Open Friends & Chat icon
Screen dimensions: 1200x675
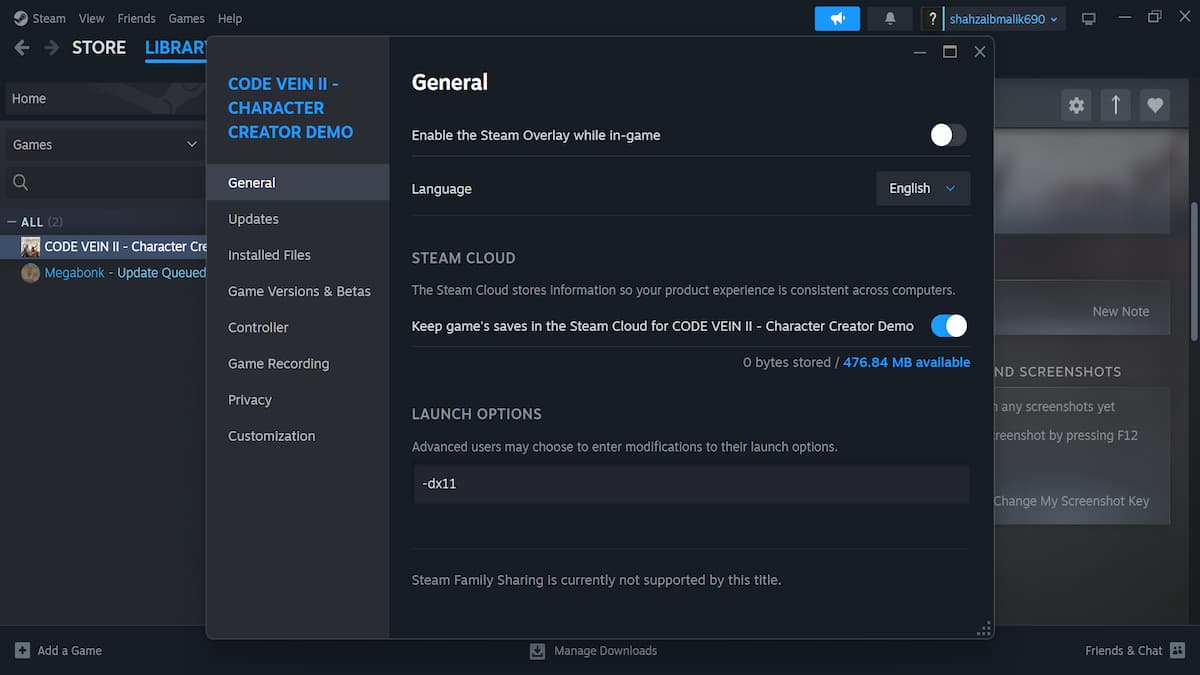coord(1177,651)
